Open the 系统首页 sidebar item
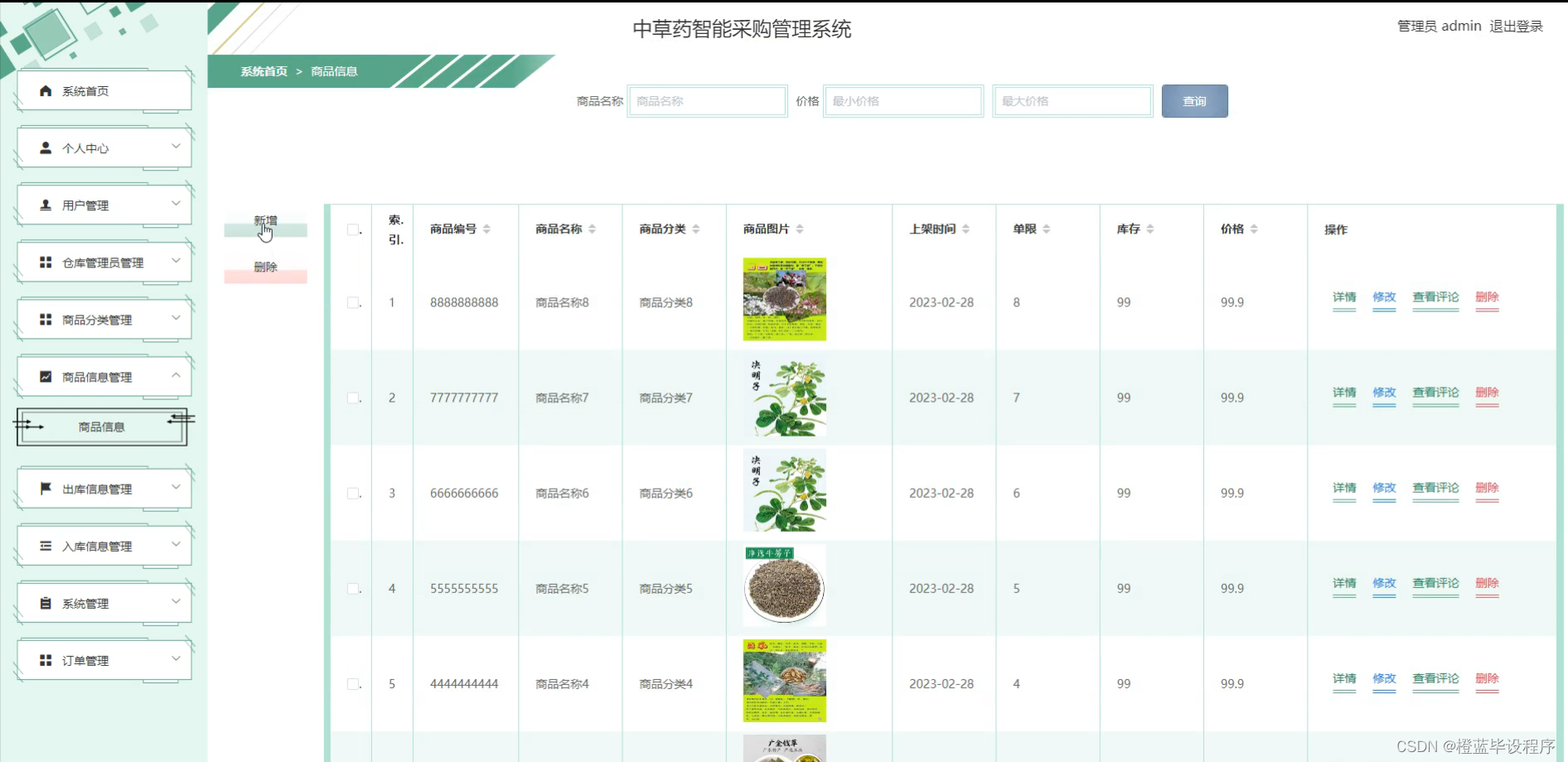Image resolution: width=1568 pixels, height=762 pixels. click(104, 91)
